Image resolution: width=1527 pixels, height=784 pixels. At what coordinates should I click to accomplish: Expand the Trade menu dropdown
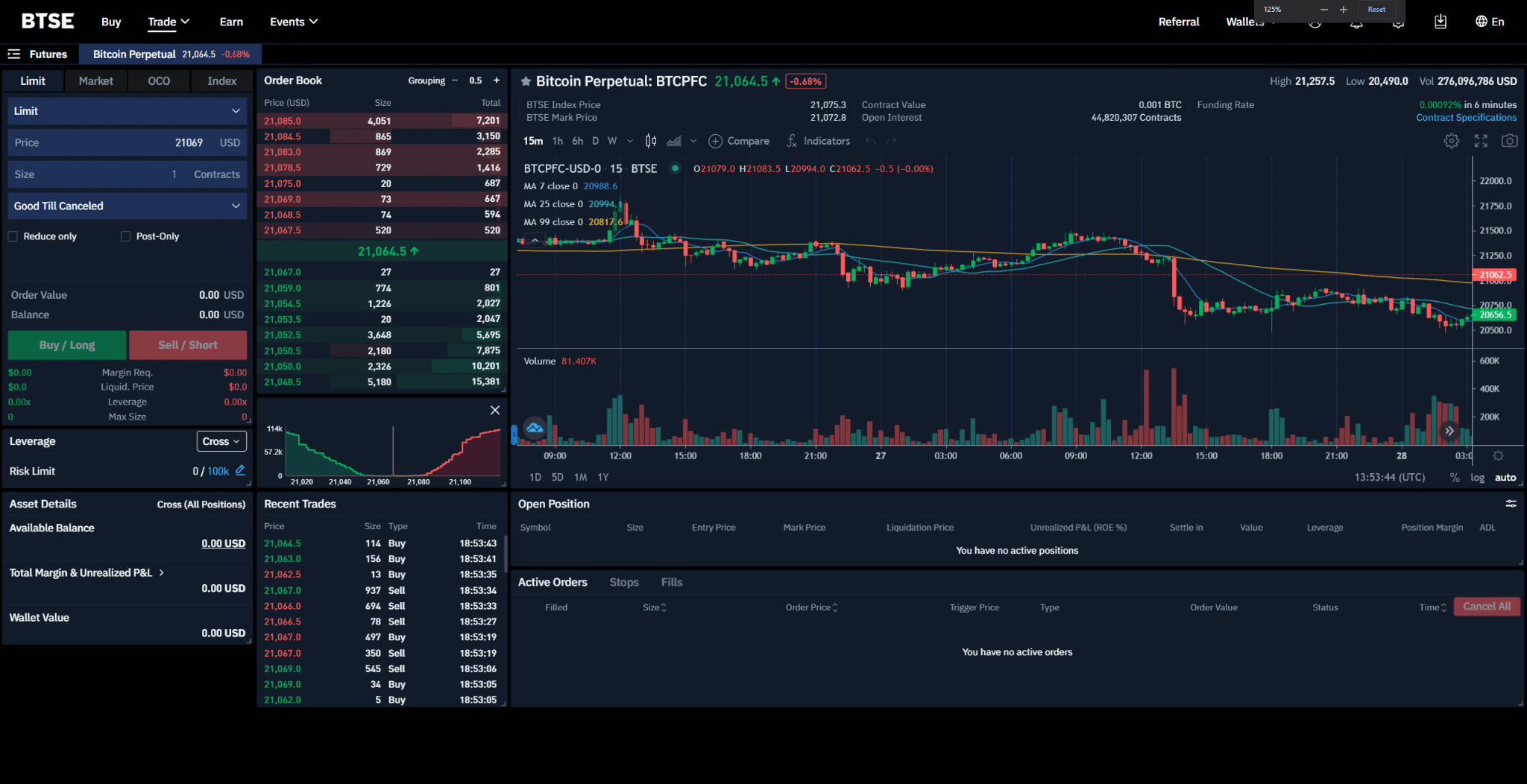[x=169, y=22]
